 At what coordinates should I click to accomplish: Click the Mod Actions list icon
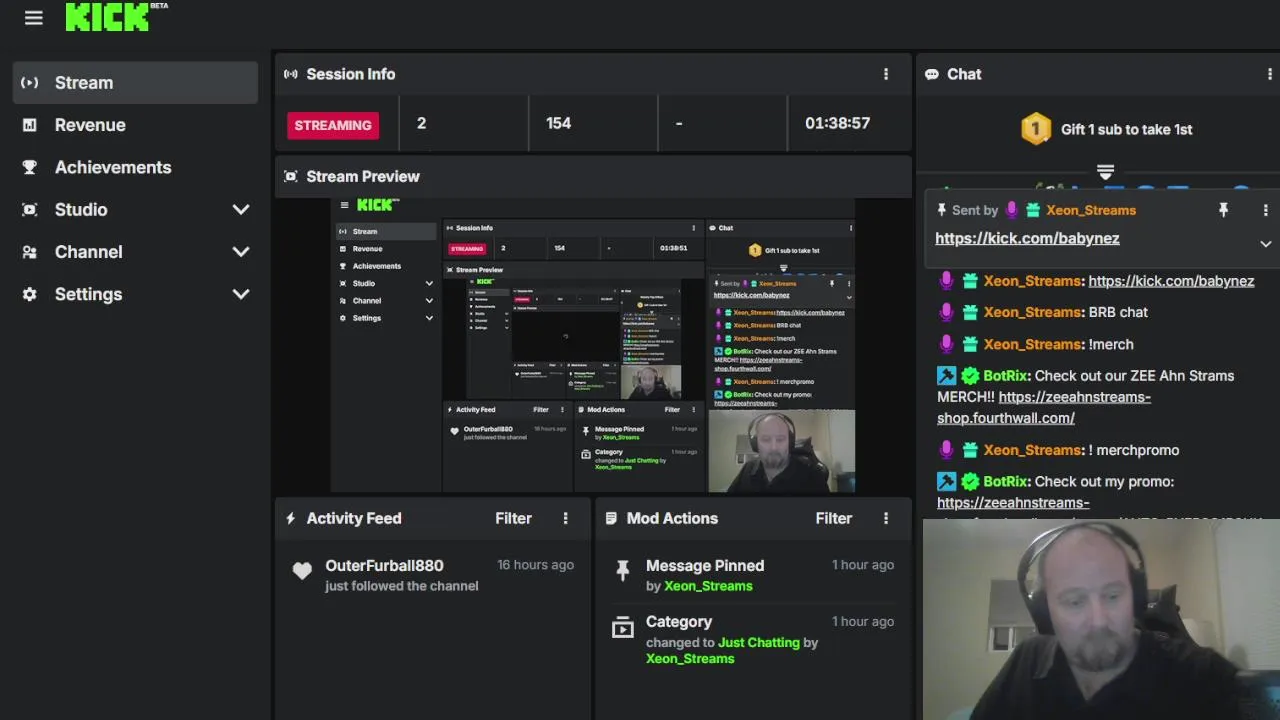click(x=611, y=518)
